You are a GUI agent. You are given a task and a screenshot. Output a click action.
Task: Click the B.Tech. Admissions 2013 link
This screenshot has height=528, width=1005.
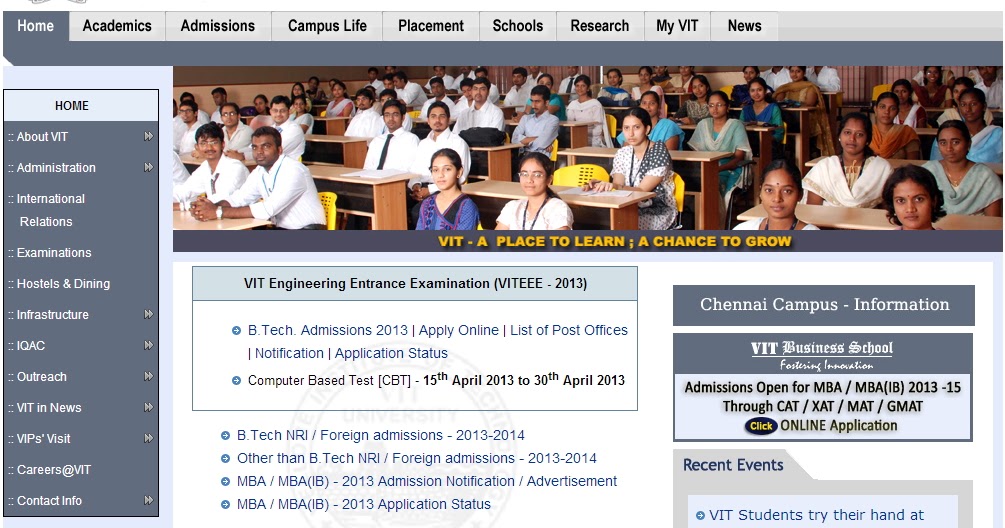tap(328, 330)
